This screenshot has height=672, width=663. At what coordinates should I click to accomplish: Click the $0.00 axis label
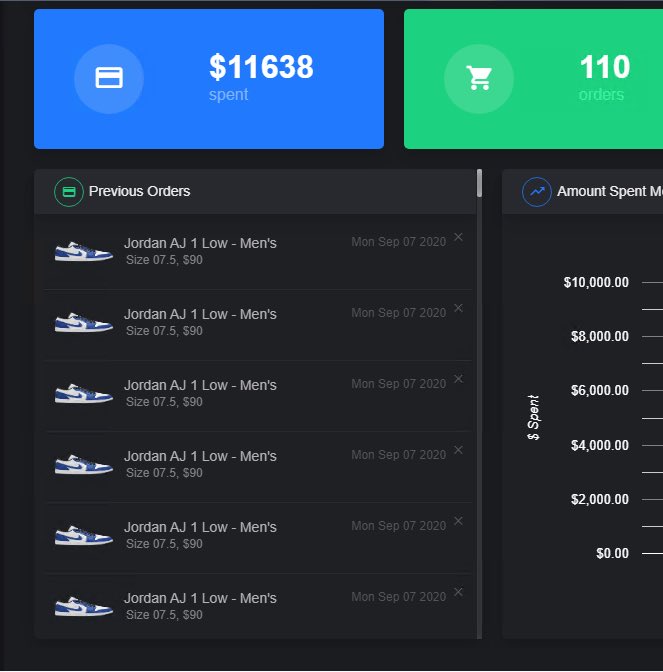pos(612,553)
